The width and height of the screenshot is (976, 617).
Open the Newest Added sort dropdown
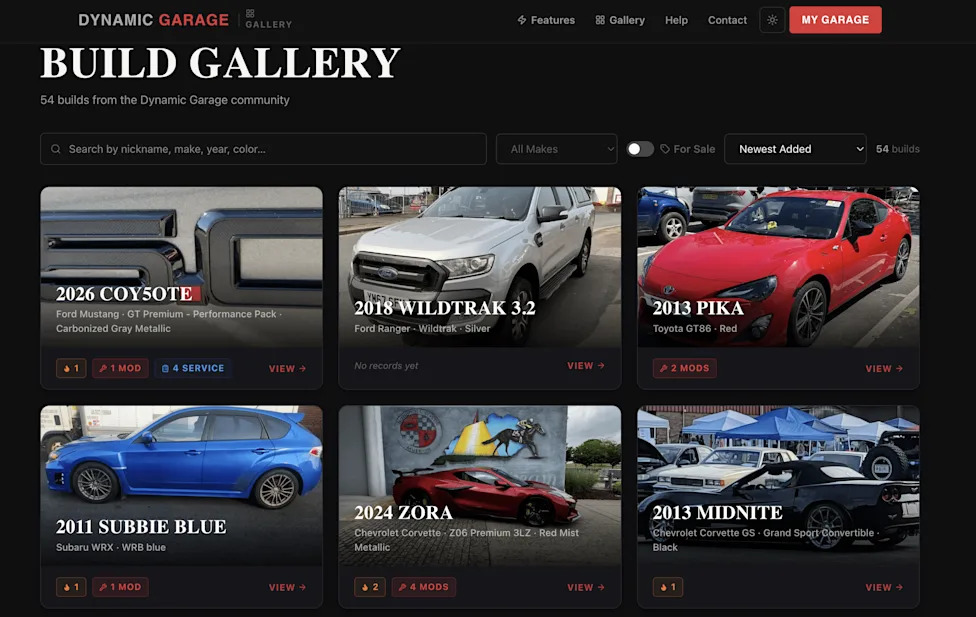click(x=795, y=149)
